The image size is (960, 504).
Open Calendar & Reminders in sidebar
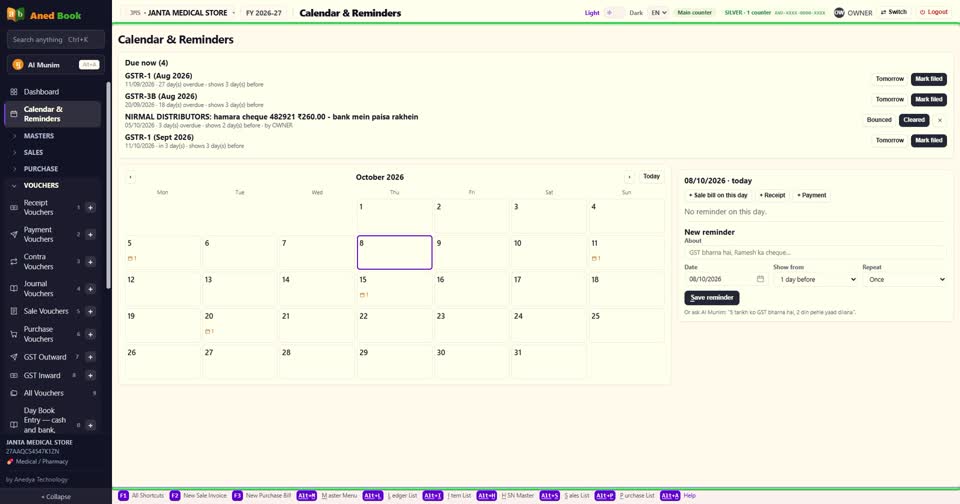[53, 114]
